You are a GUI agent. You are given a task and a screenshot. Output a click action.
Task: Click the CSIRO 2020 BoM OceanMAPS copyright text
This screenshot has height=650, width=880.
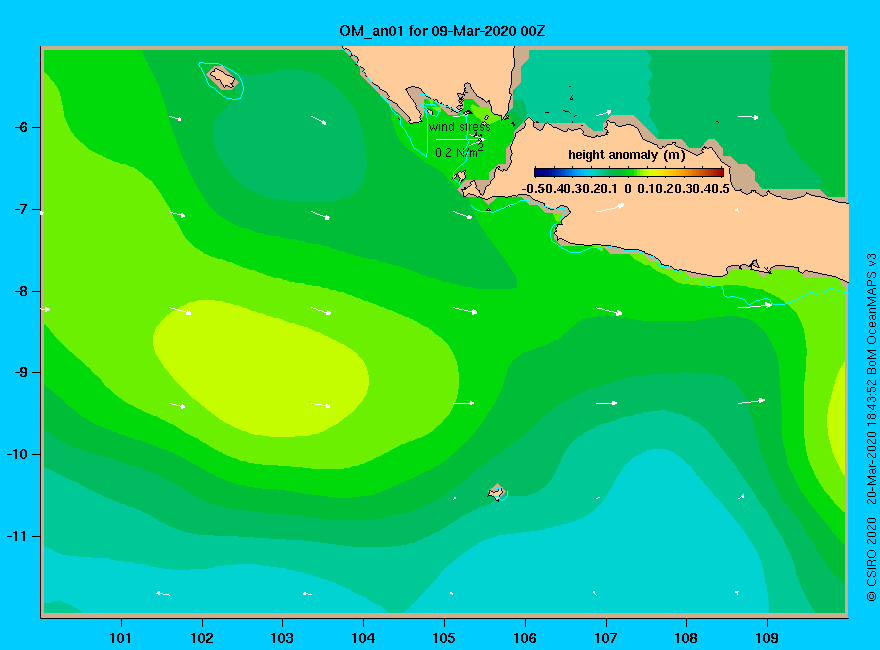pos(871,427)
